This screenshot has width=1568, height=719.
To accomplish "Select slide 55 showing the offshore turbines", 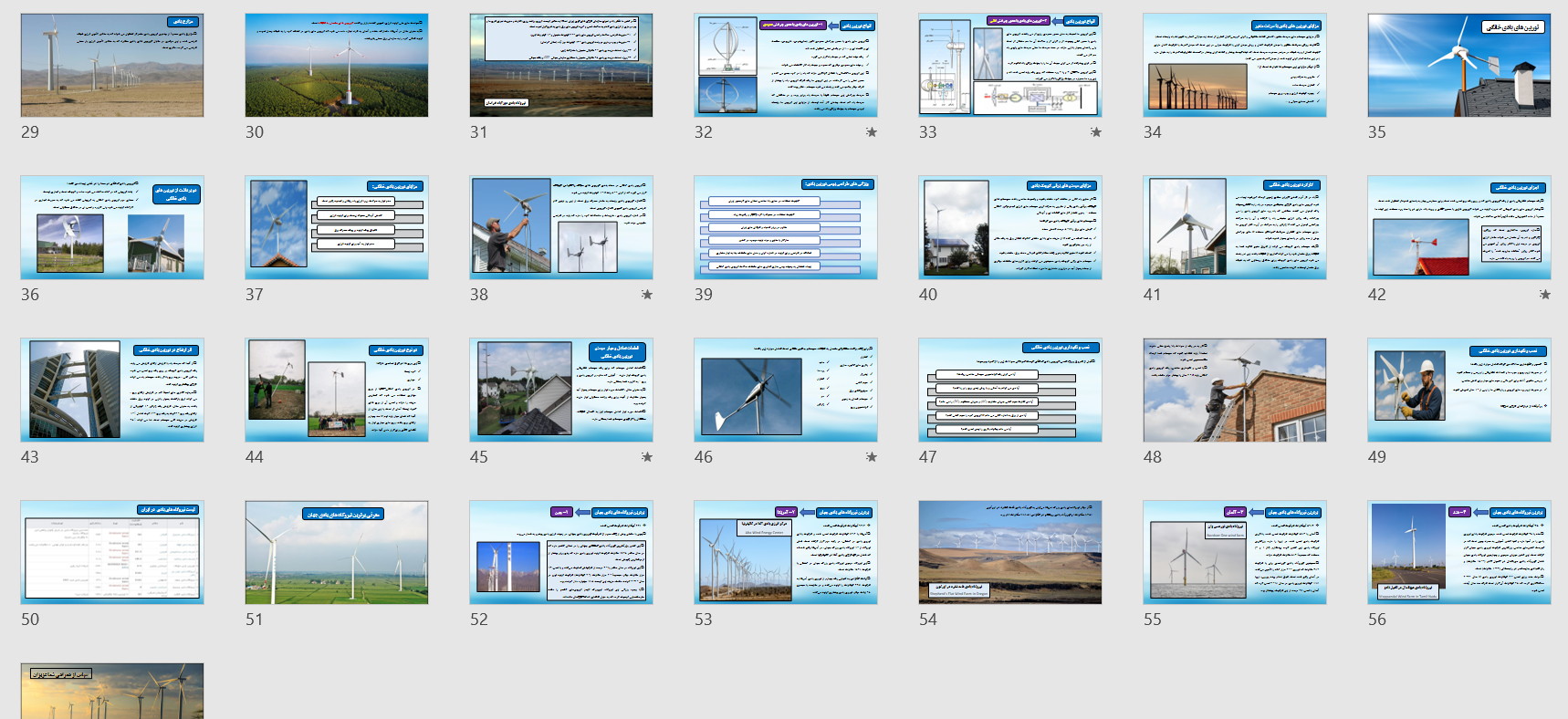I will (1234, 552).
